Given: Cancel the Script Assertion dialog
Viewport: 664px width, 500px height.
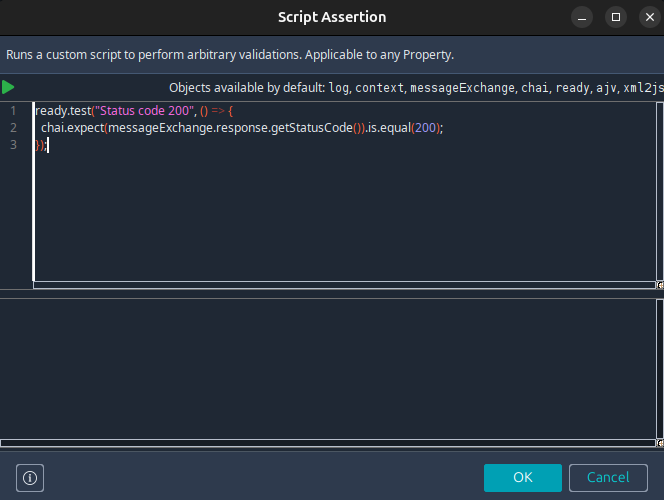Looking at the screenshot, I should (x=608, y=478).
